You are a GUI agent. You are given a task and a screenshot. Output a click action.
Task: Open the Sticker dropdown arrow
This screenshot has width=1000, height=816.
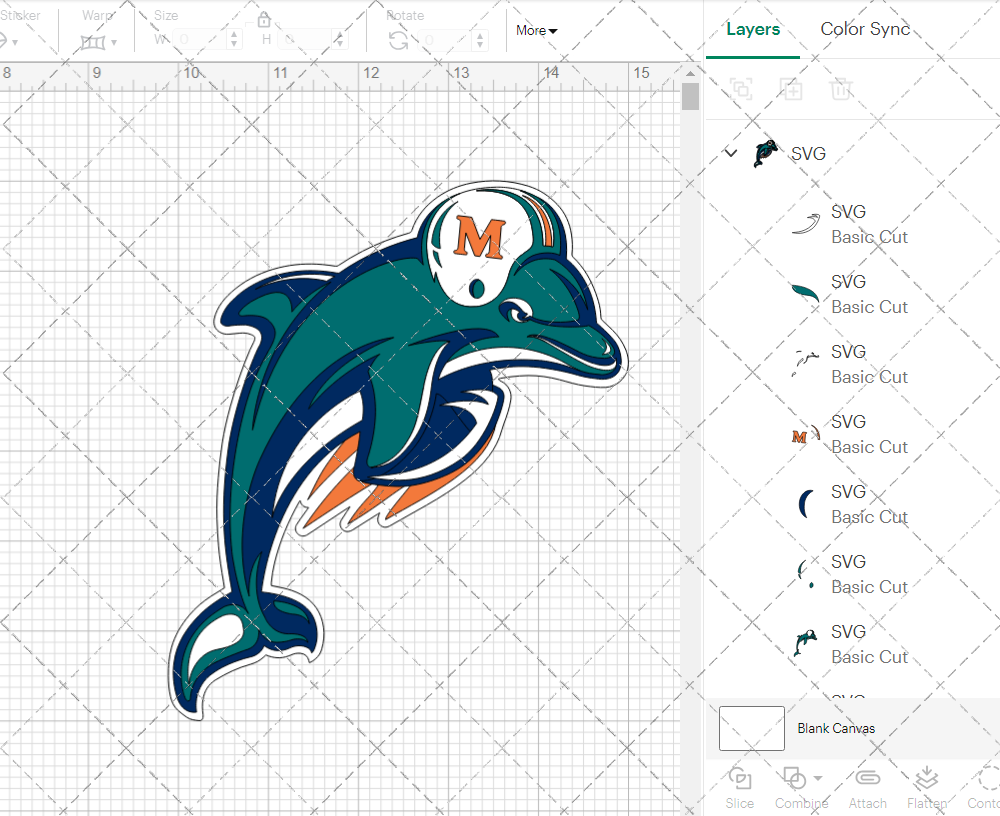tap(15, 43)
